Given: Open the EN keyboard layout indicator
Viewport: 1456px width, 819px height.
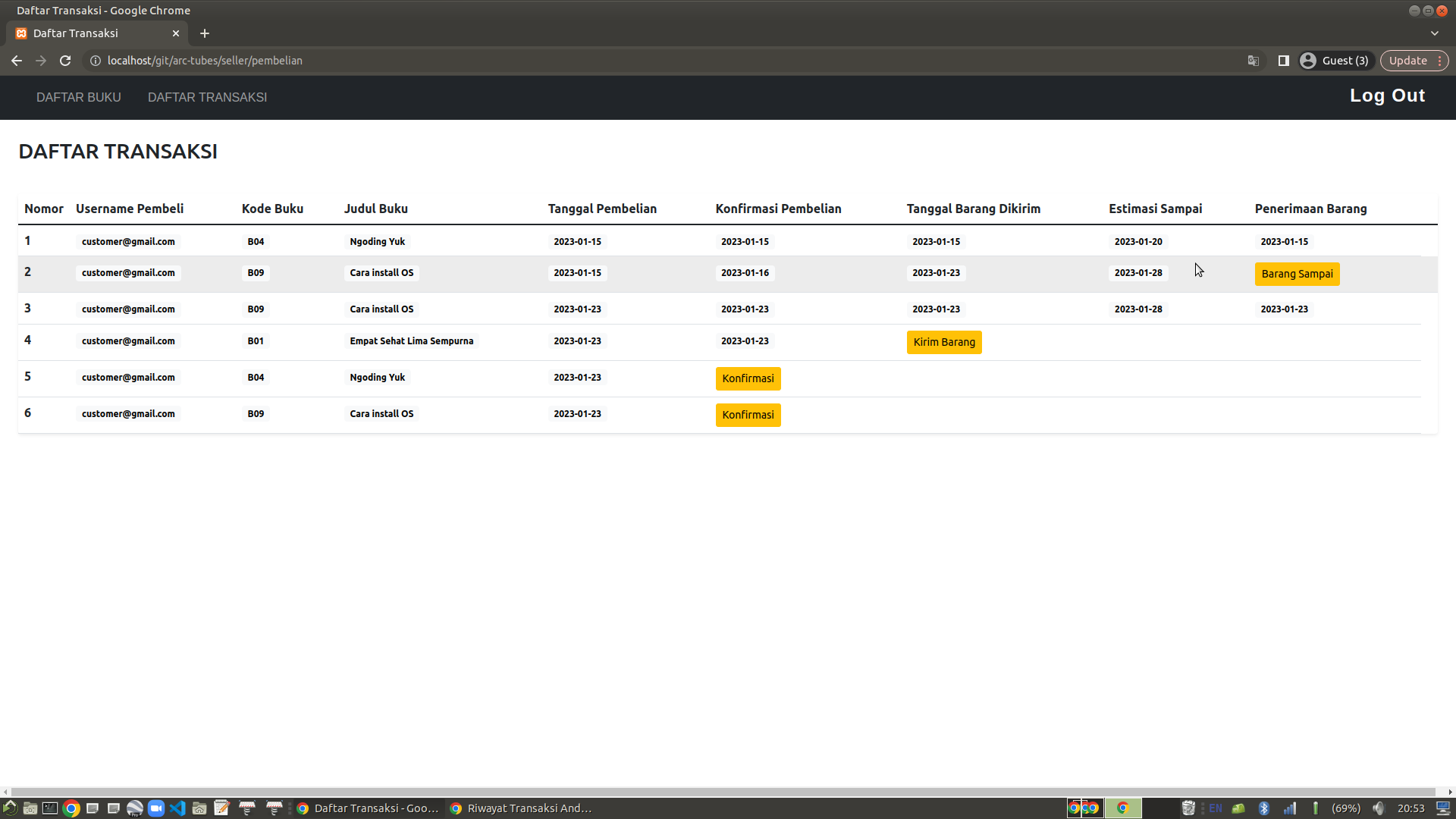Looking at the screenshot, I should tap(1216, 808).
